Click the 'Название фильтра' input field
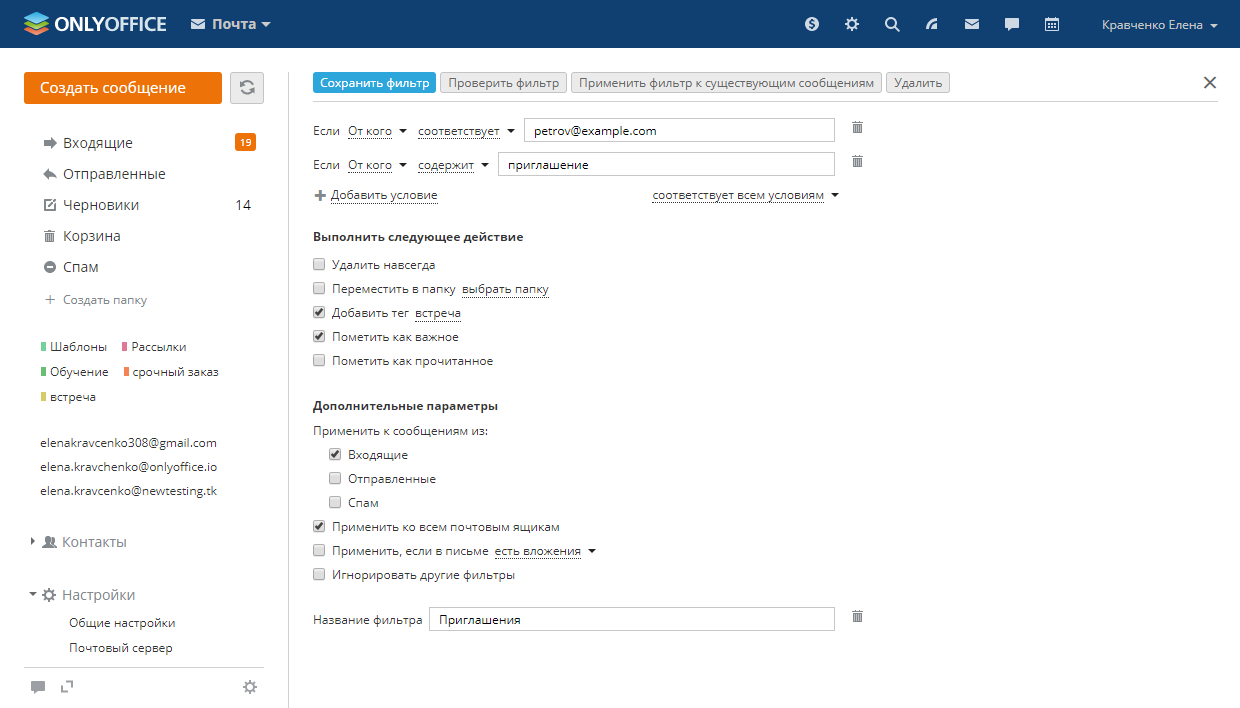 tap(631, 620)
